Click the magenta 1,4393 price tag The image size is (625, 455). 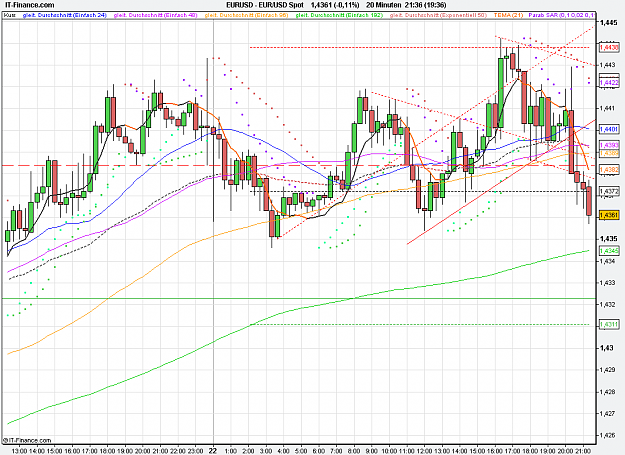point(609,145)
